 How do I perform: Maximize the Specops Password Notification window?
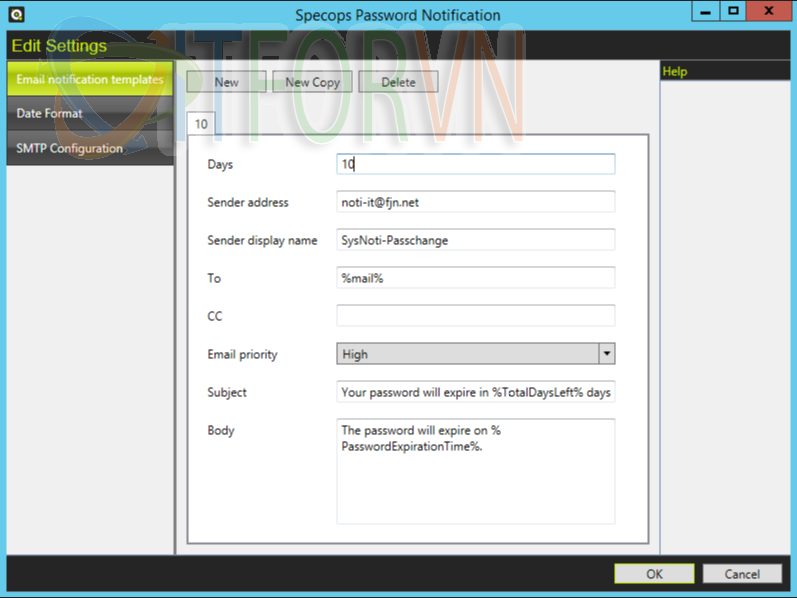coord(734,11)
